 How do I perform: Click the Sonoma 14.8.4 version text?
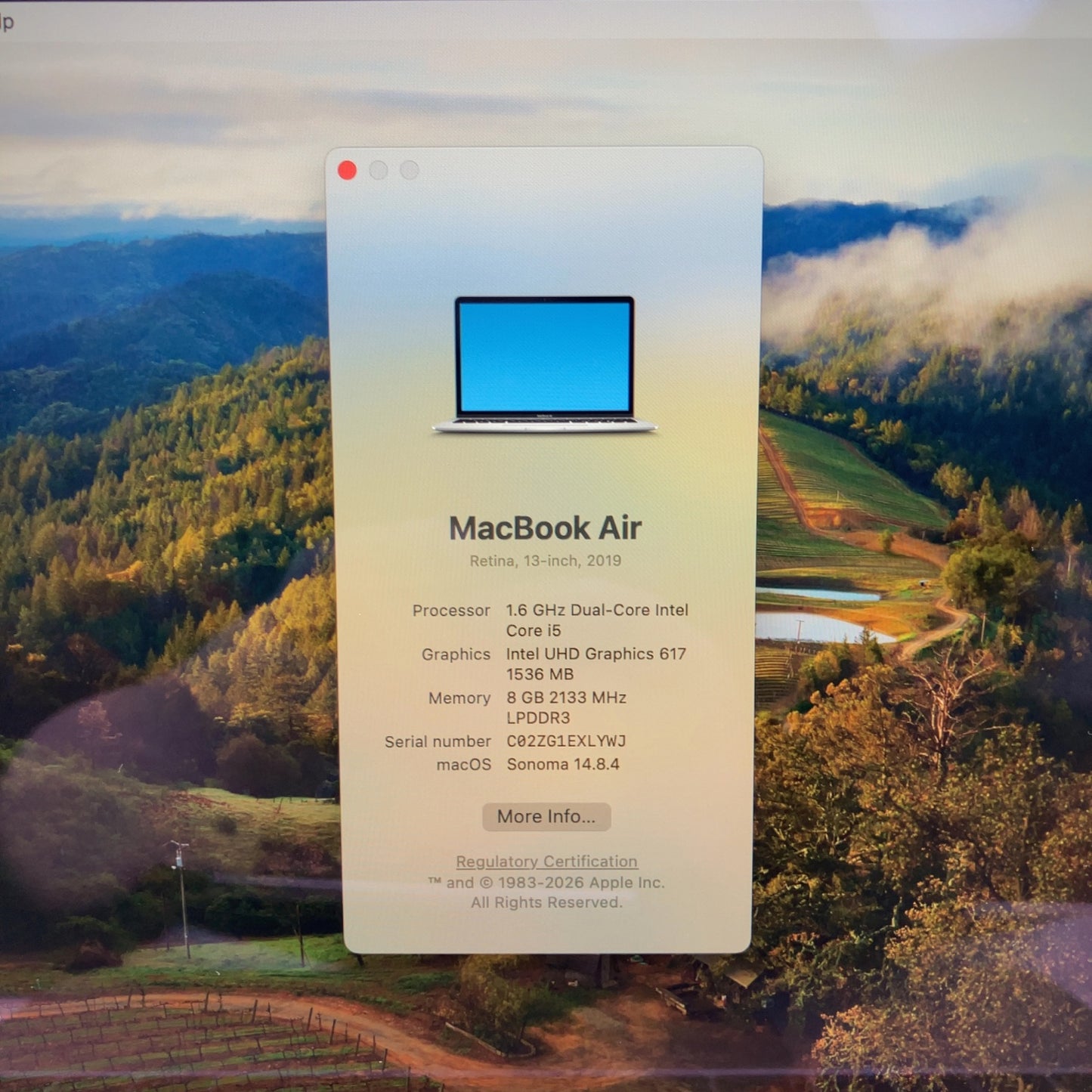(x=563, y=764)
